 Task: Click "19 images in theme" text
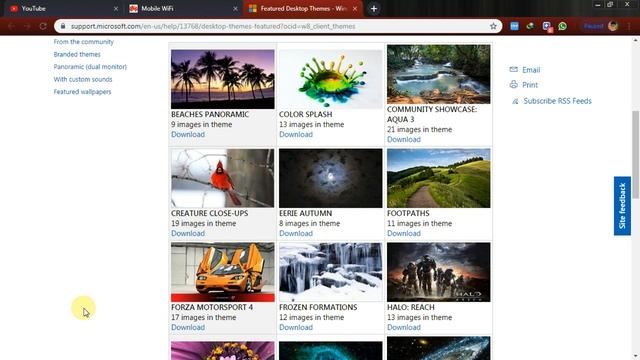(203, 223)
